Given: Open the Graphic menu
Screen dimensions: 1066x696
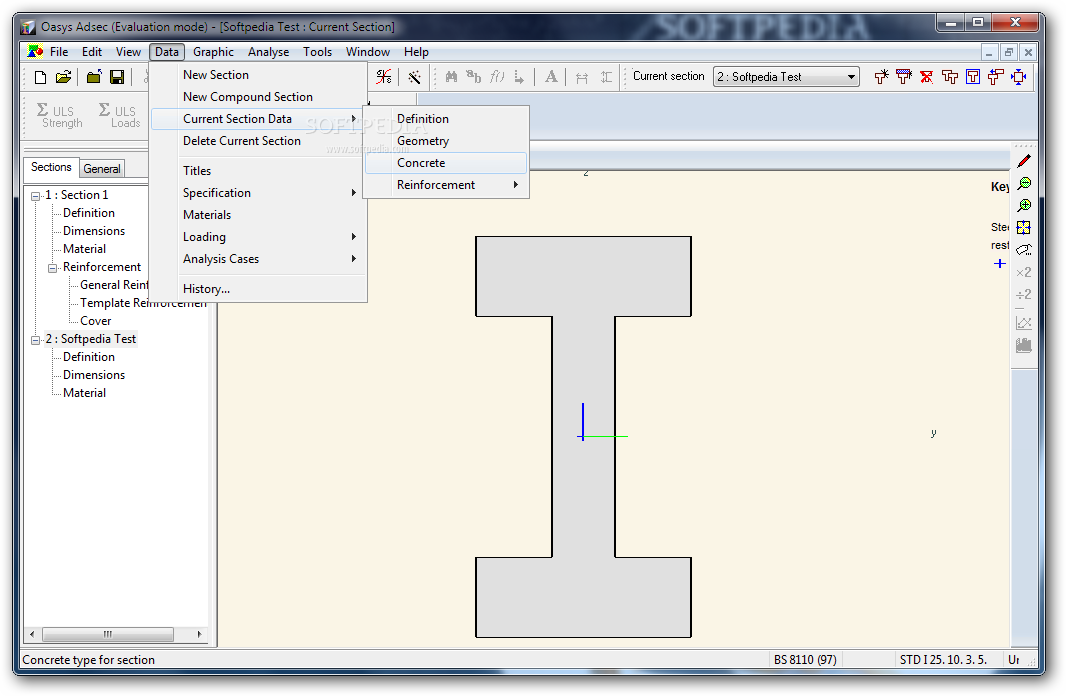Looking at the screenshot, I should [x=213, y=52].
